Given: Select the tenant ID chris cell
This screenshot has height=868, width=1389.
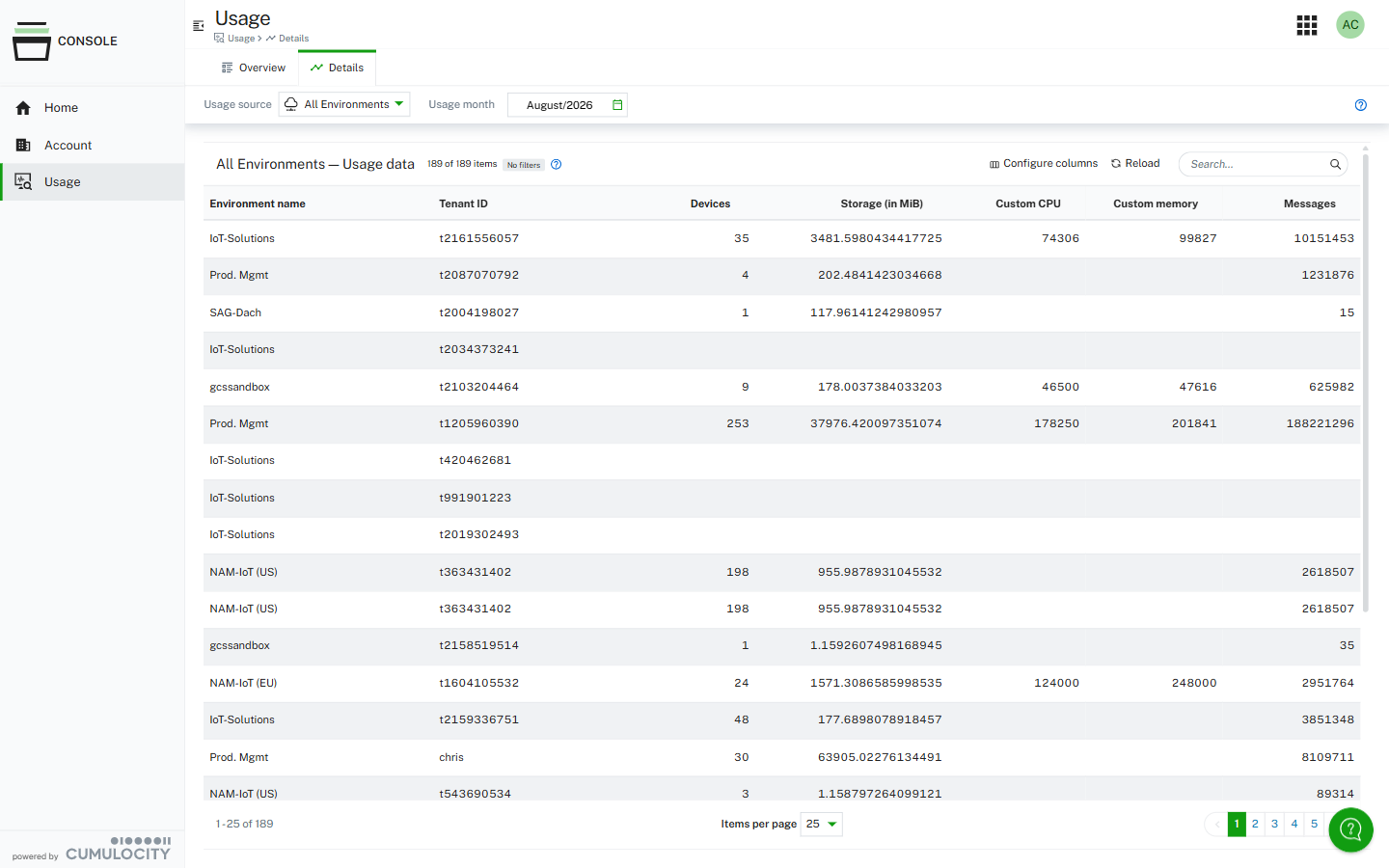Looking at the screenshot, I should click(x=451, y=757).
